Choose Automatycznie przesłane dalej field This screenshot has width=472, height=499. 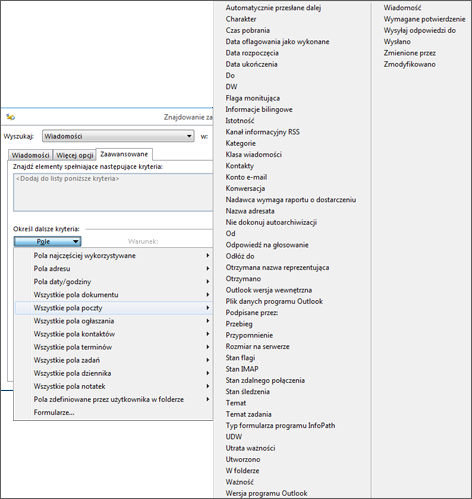coord(273,8)
